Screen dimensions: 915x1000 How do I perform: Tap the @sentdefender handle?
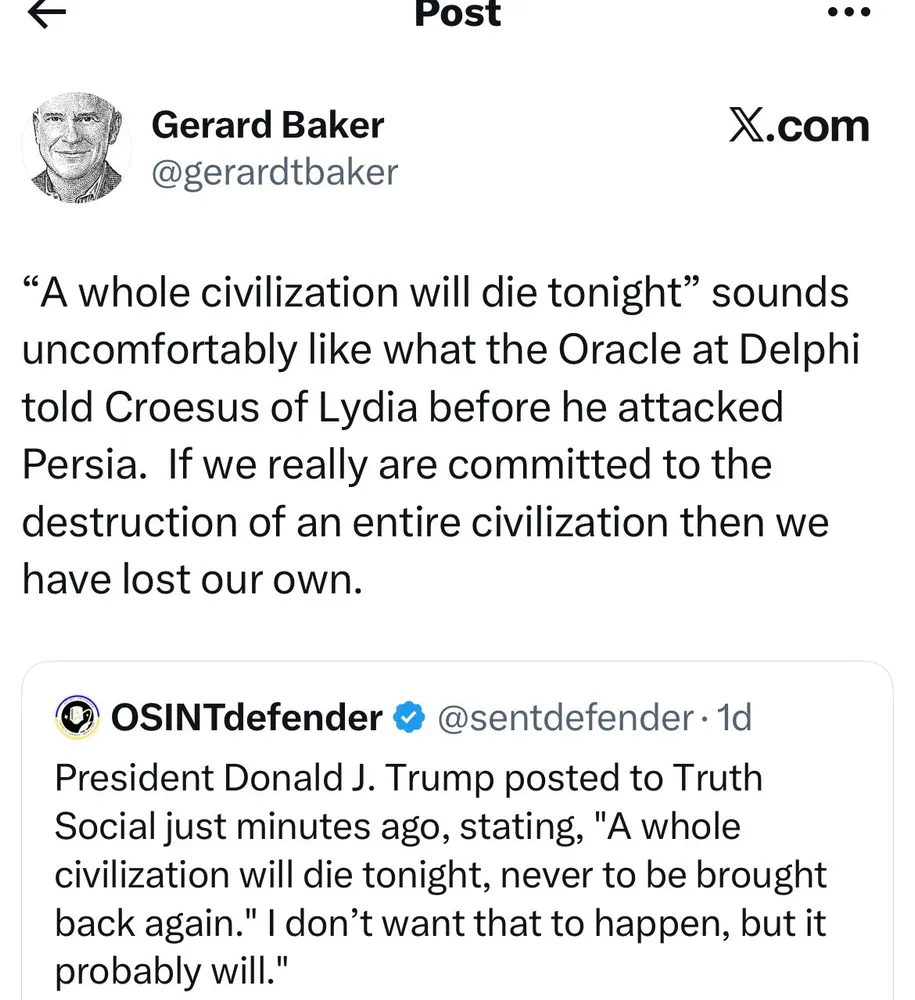566,717
